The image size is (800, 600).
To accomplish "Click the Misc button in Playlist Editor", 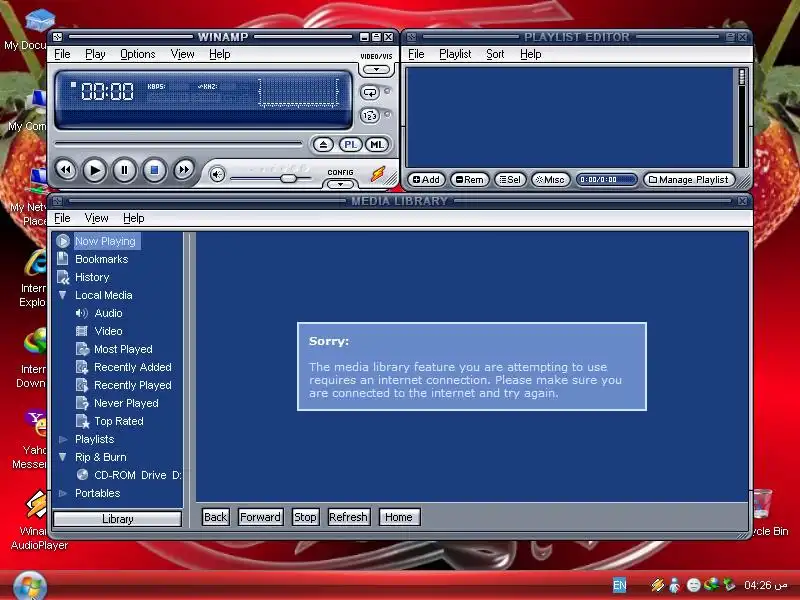I will (x=550, y=180).
